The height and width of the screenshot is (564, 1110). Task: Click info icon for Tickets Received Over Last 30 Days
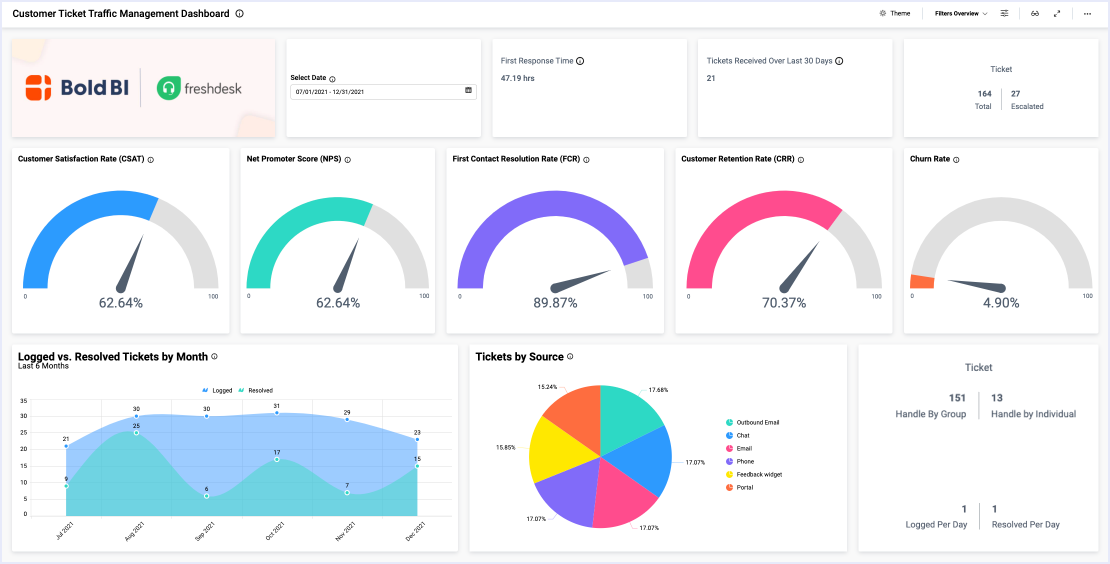click(x=840, y=61)
